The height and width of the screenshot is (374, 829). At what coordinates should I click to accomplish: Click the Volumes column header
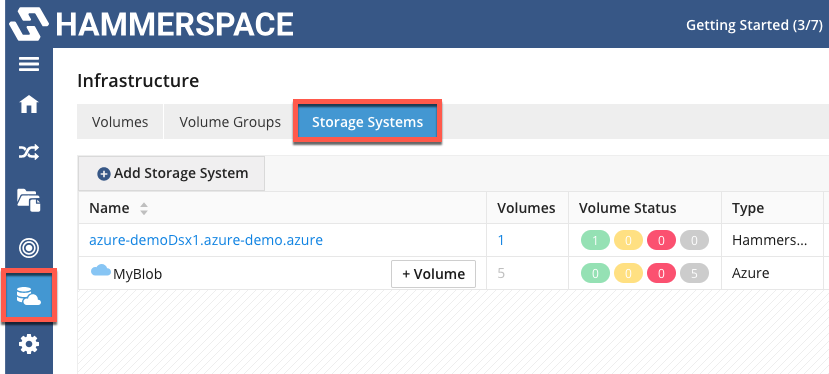pyautogui.click(x=526, y=208)
